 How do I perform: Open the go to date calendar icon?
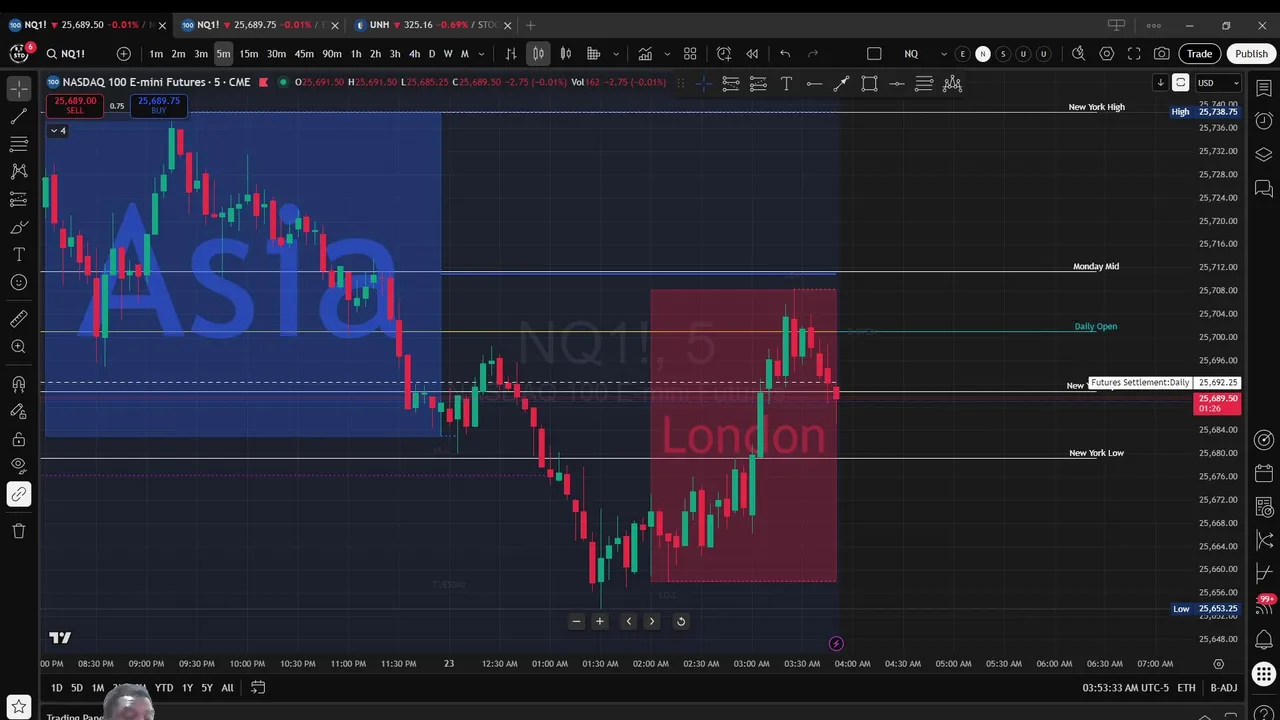coord(258,688)
